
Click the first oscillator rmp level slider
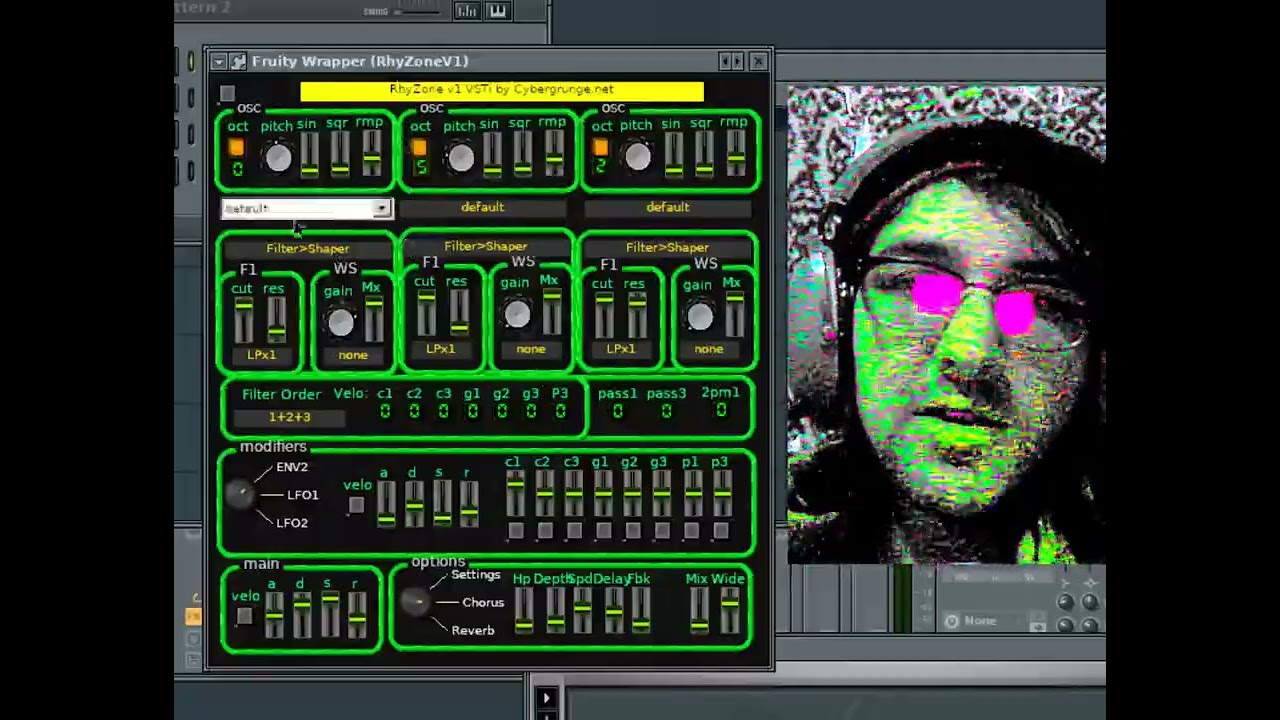tap(371, 155)
